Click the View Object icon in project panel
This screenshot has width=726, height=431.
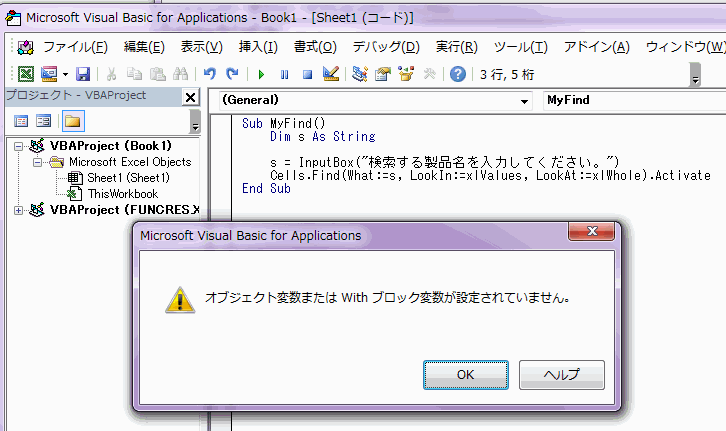pos(44,121)
